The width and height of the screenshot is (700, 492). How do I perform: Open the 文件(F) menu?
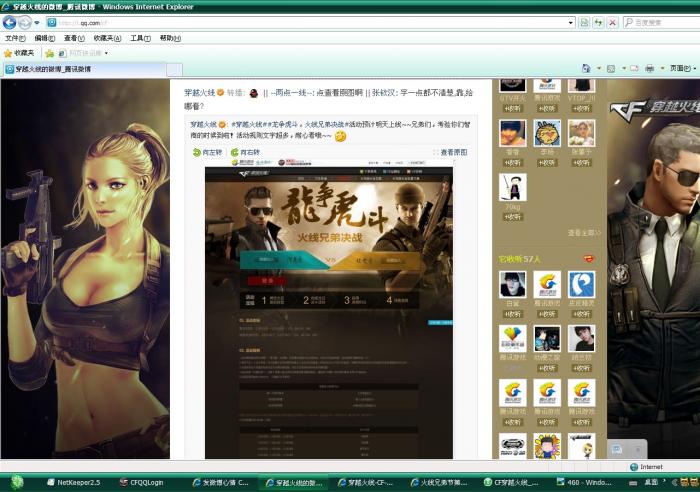click(15, 38)
